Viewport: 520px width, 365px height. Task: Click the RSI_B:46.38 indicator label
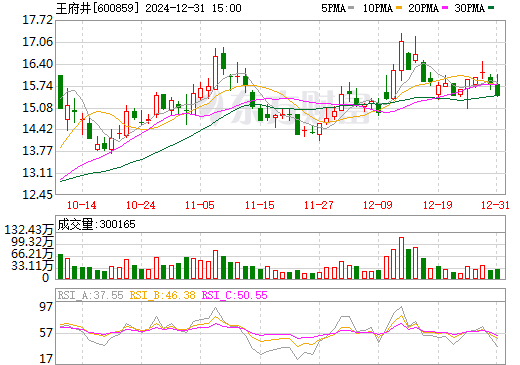pos(162,295)
